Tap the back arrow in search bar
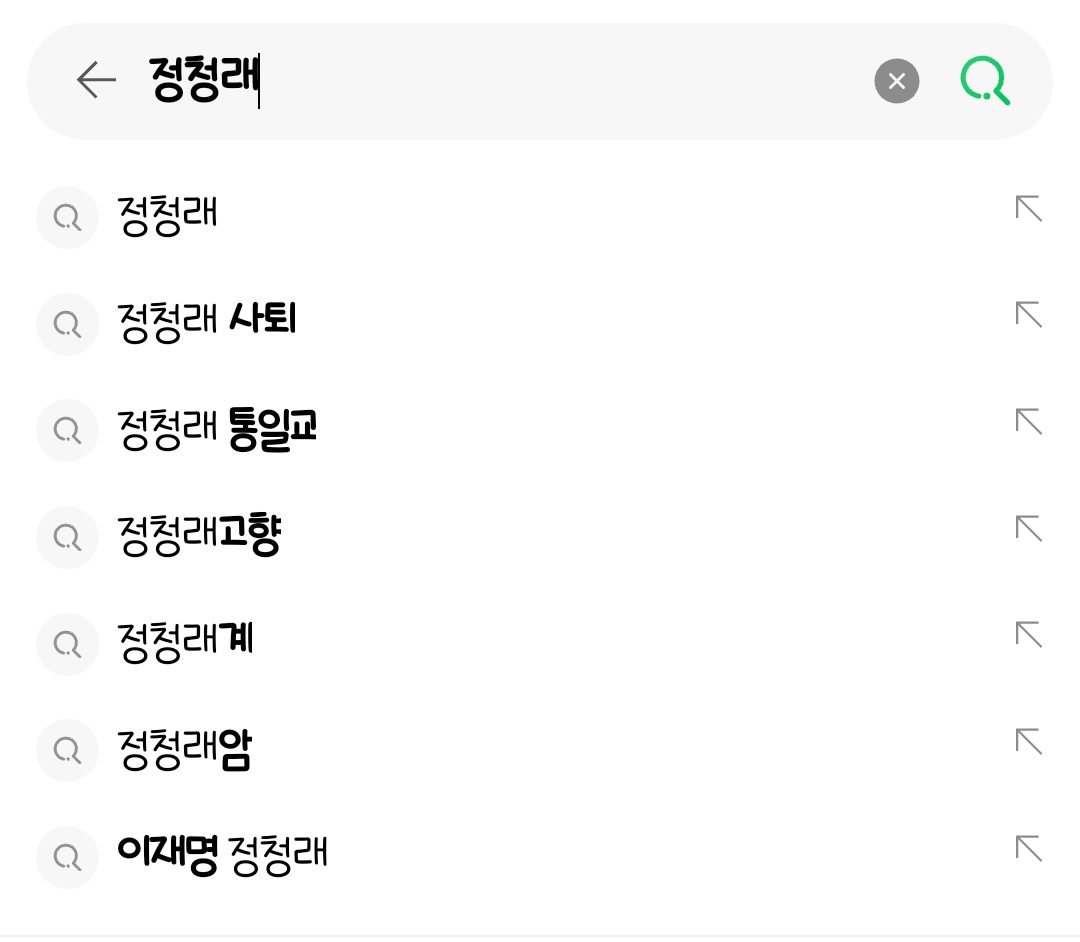Image resolution: width=1080 pixels, height=942 pixels. 97,80
